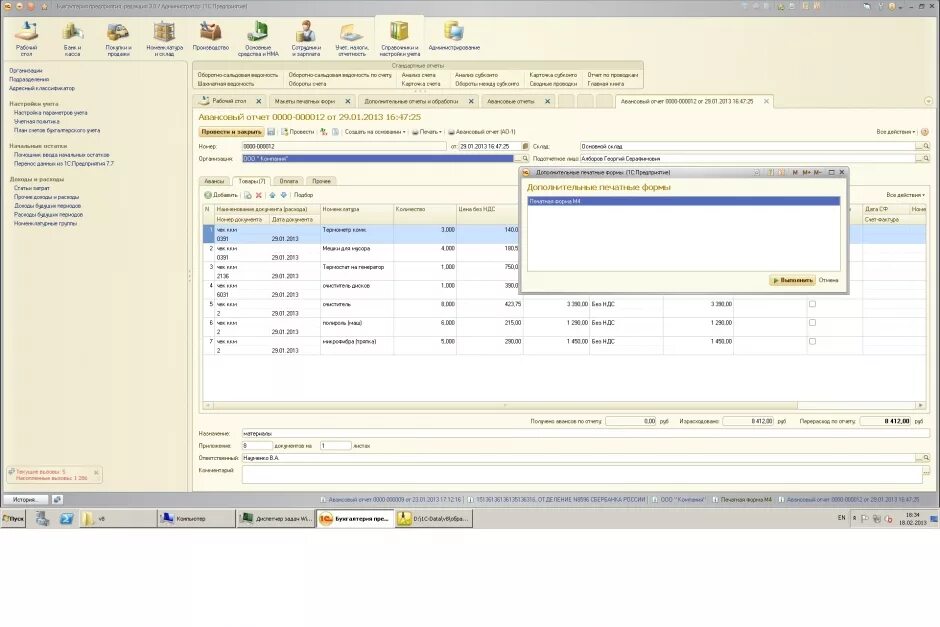Viewport: 940px width, 627px height.
Task: Click the help icon at the right of Все действия
Action: click(x=924, y=132)
